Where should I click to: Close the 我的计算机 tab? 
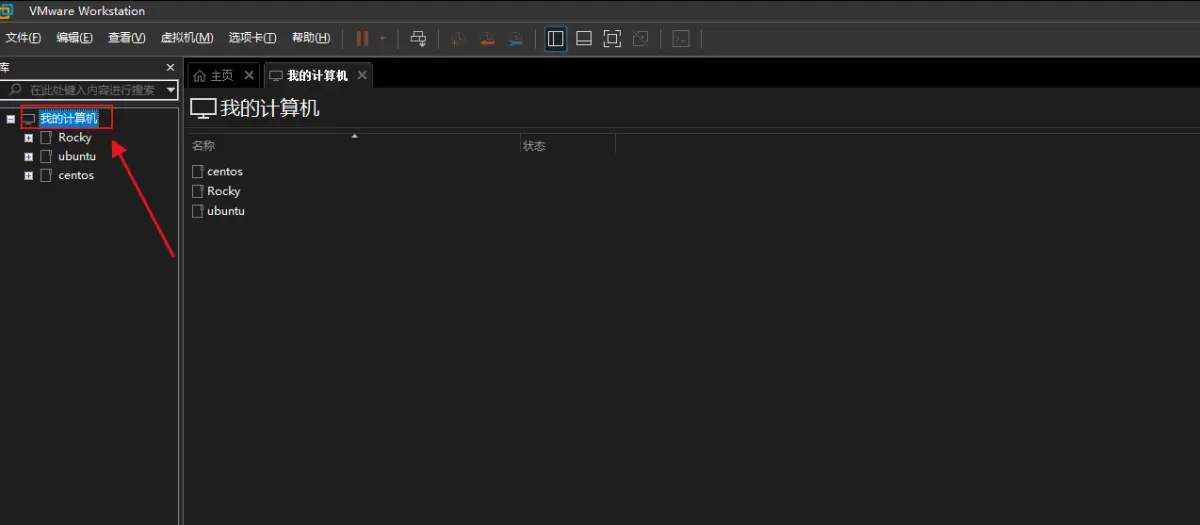tap(362, 75)
